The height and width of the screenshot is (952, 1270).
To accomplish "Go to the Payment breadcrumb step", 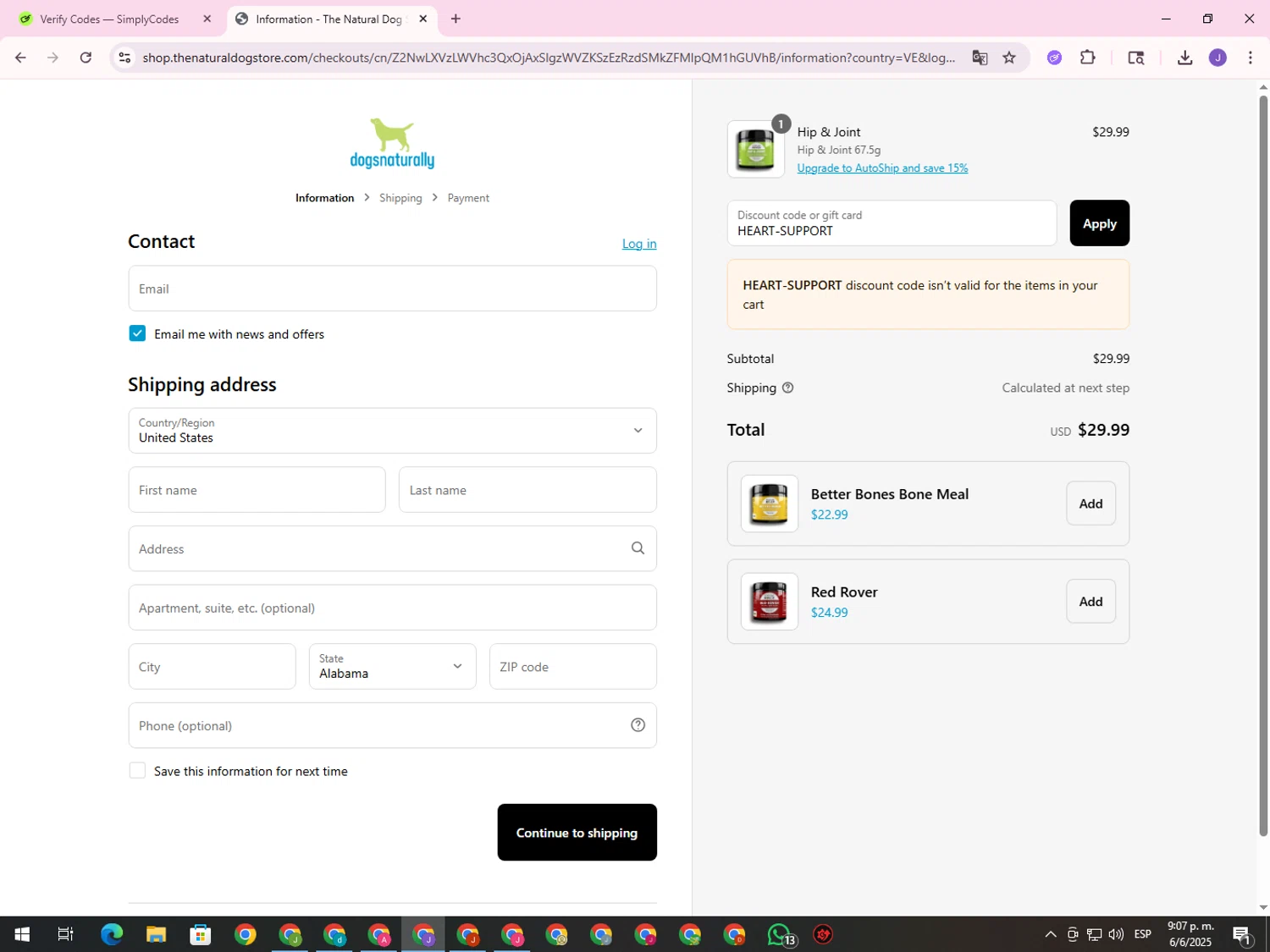I will pyautogui.click(x=468, y=198).
